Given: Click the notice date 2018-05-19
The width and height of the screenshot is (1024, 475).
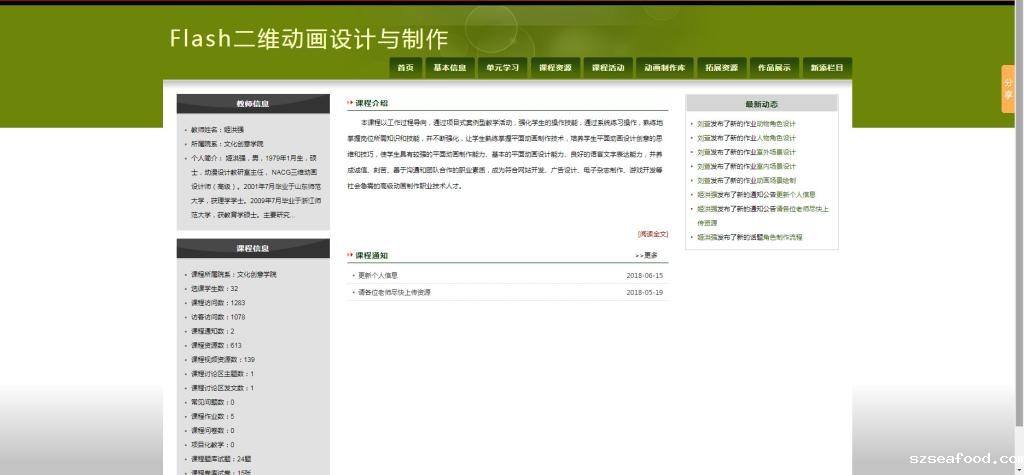Looking at the screenshot, I should click(645, 293).
